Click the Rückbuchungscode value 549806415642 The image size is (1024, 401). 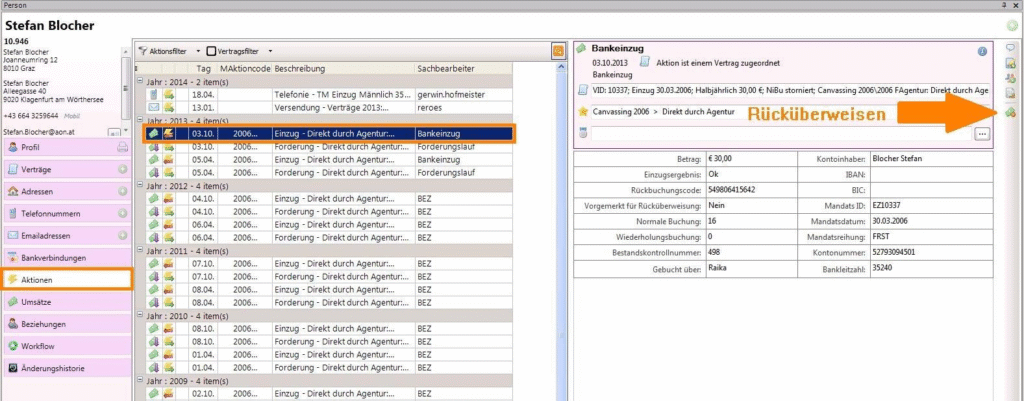tap(731, 189)
